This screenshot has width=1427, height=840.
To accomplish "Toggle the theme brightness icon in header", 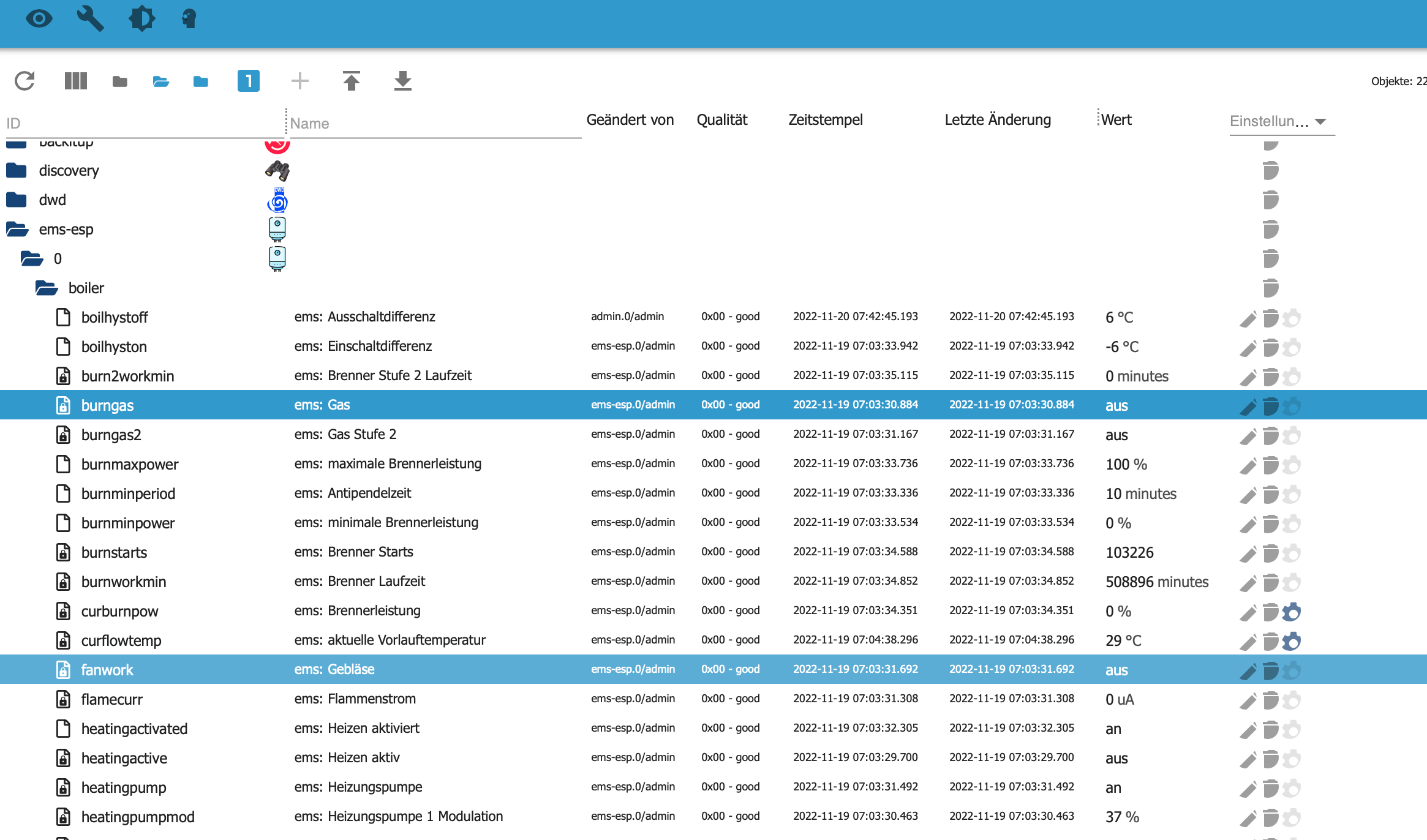I will point(141,18).
